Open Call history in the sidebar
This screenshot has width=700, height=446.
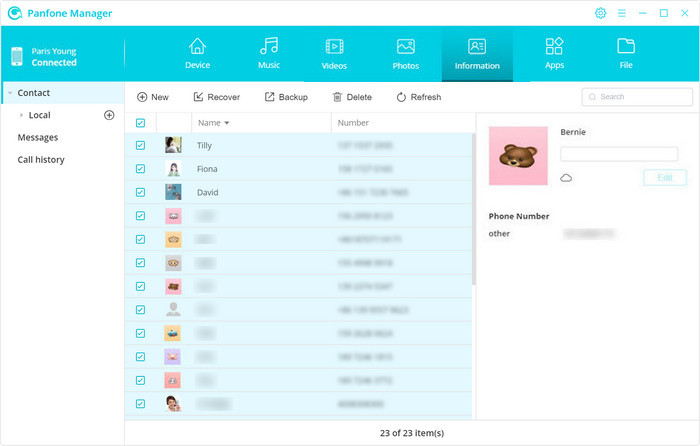click(41, 160)
